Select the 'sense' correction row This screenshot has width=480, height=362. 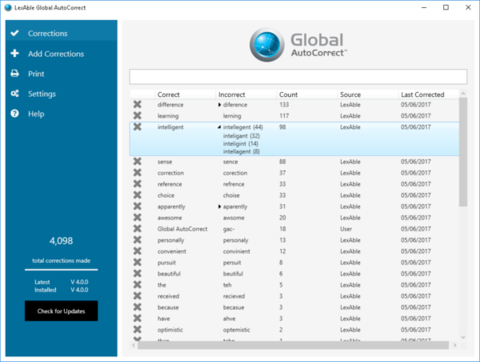294,162
